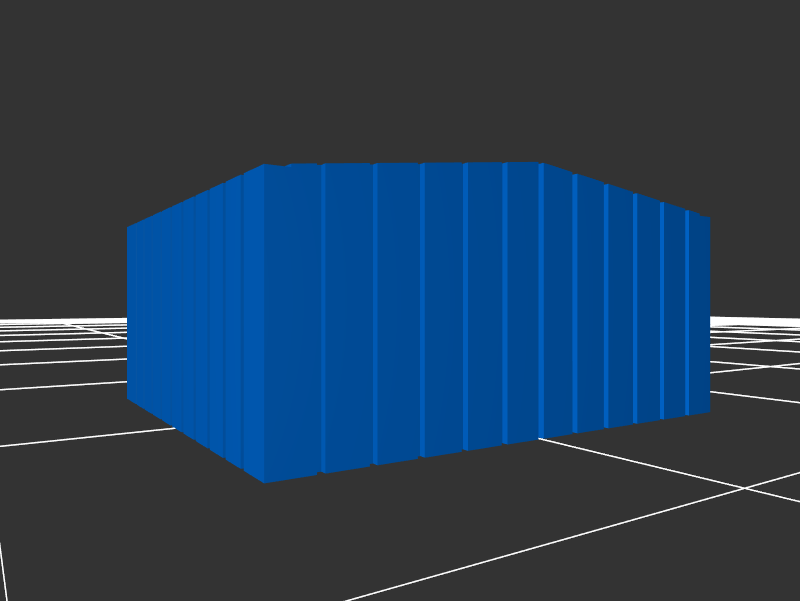Click the block's bottom-left corner
This screenshot has height=601, width=800.
(x=128, y=399)
